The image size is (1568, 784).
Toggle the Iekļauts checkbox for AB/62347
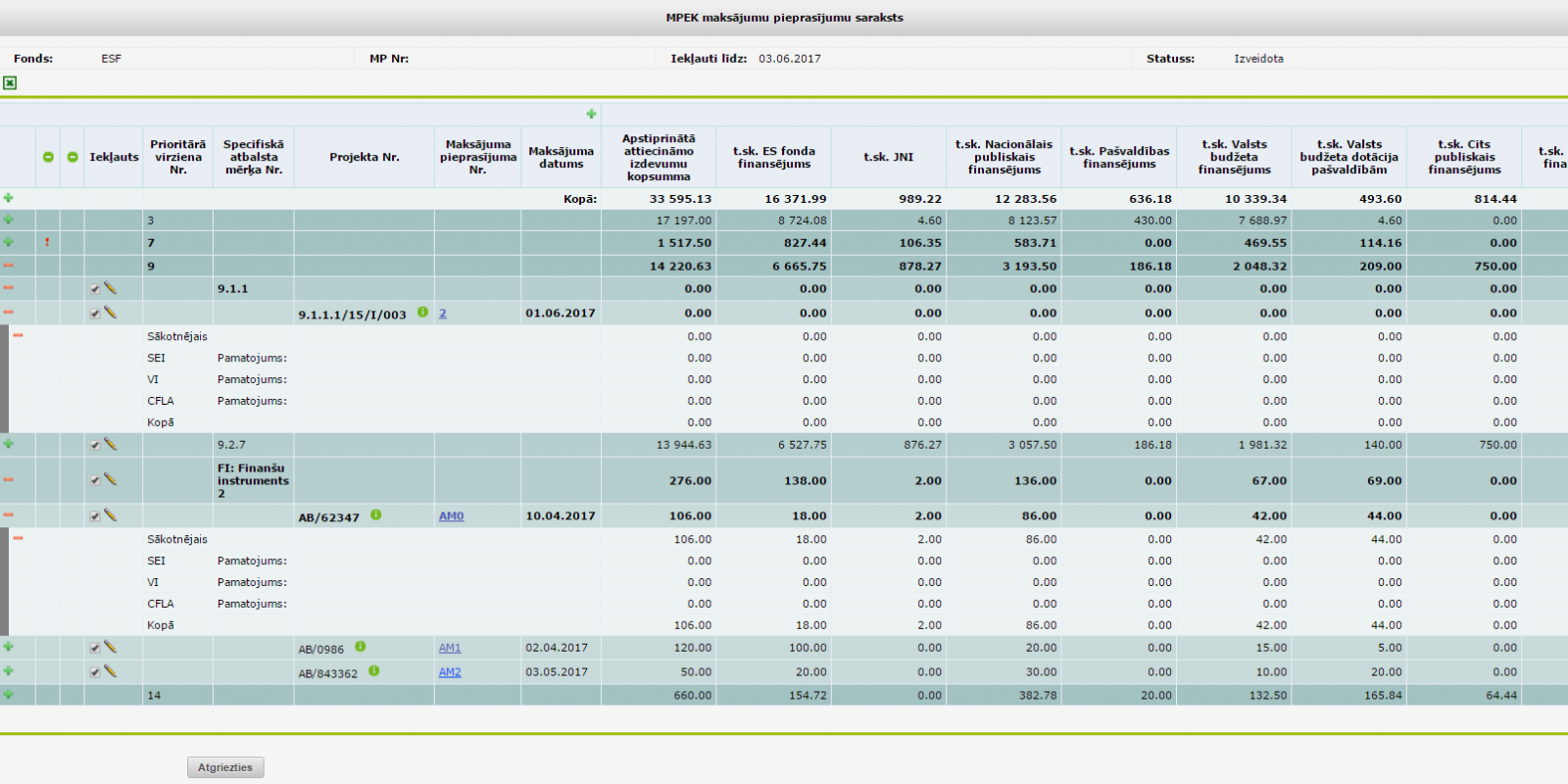[95, 516]
